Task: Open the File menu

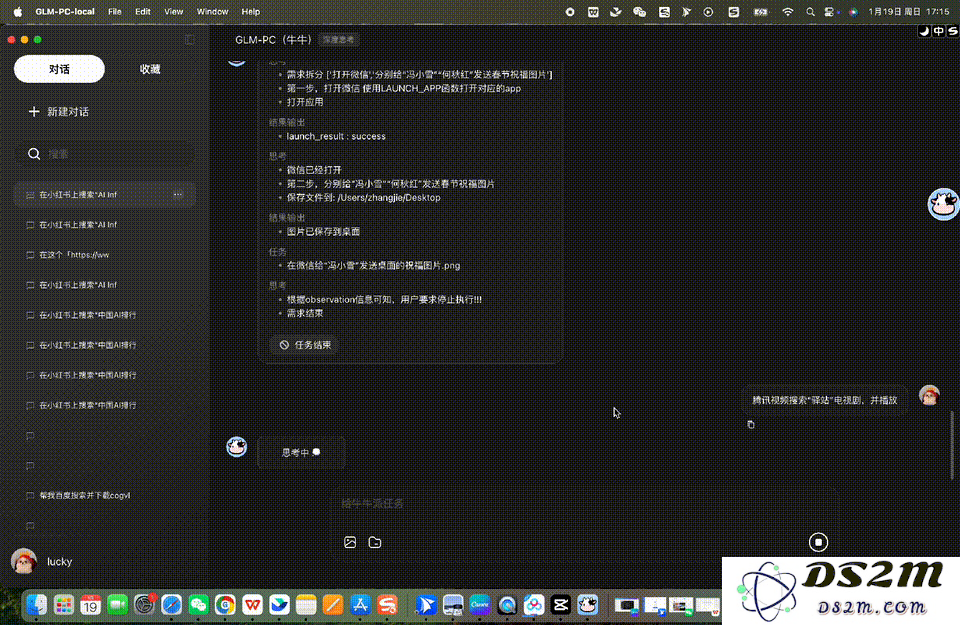Action: (114, 12)
